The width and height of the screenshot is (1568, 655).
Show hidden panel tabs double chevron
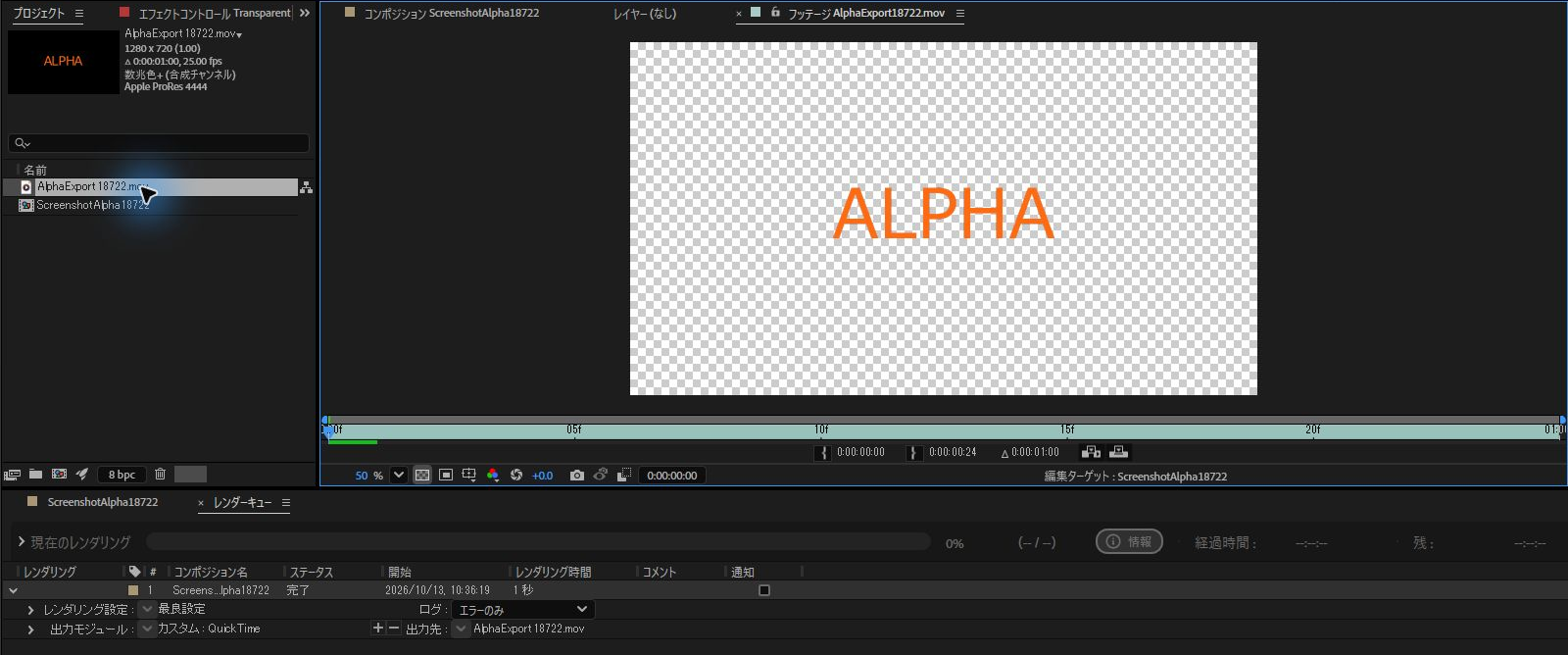click(x=304, y=13)
